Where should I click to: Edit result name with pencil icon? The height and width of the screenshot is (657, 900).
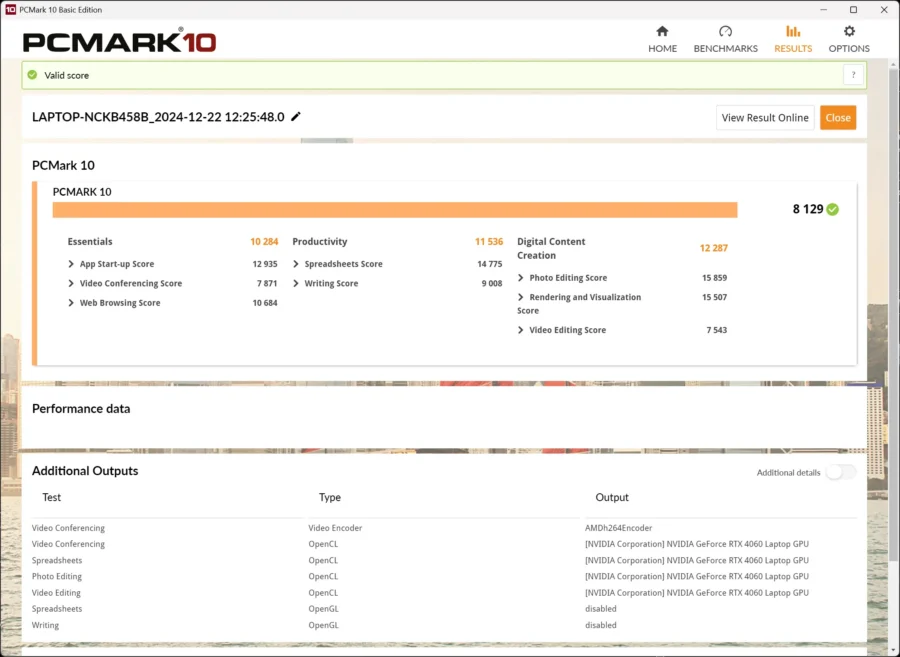(x=296, y=116)
